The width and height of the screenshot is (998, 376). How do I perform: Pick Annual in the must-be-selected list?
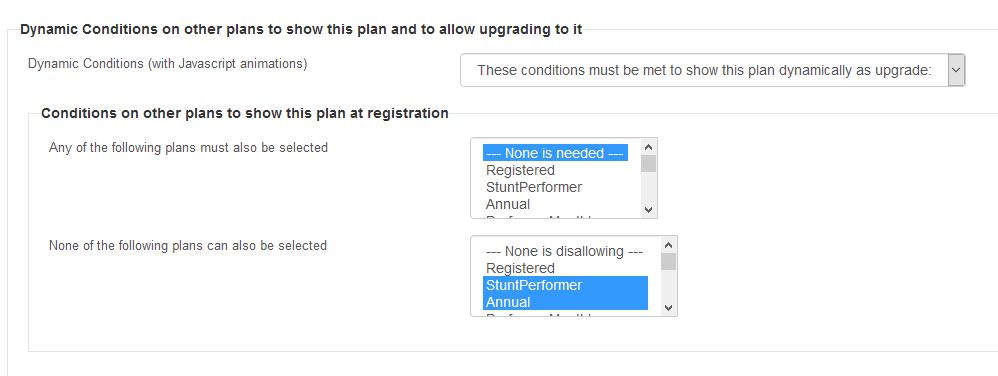507,204
